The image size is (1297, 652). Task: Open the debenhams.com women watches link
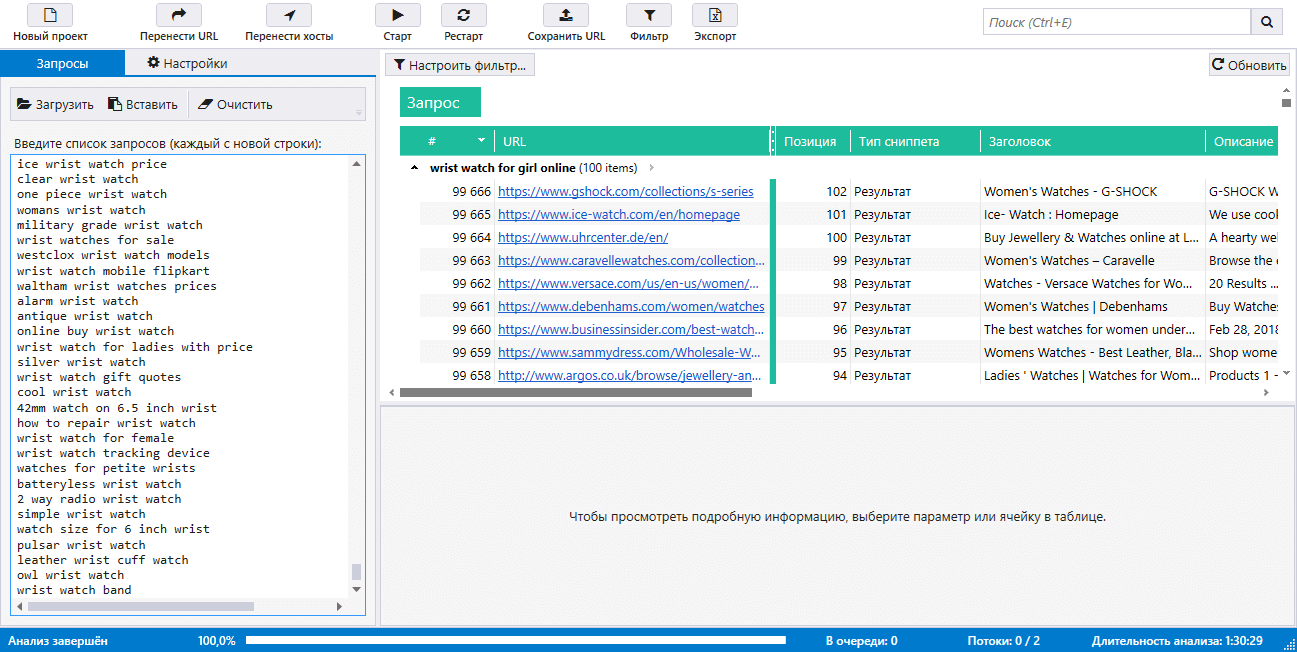pos(631,306)
